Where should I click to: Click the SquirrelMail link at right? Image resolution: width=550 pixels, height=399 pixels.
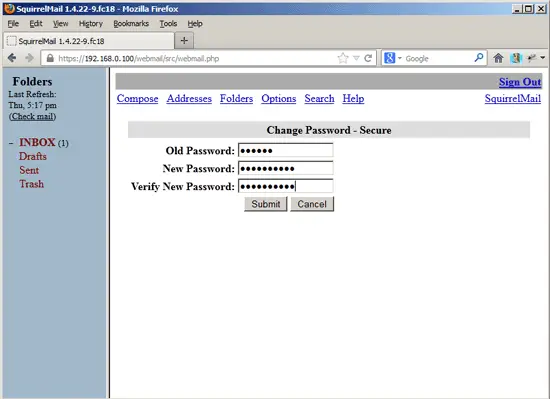pyautogui.click(x=513, y=99)
